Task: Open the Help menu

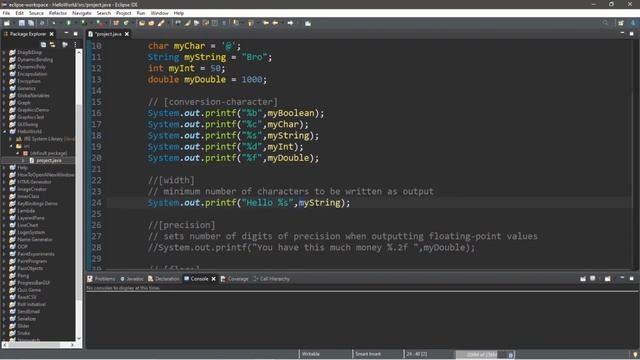Action: (179, 13)
